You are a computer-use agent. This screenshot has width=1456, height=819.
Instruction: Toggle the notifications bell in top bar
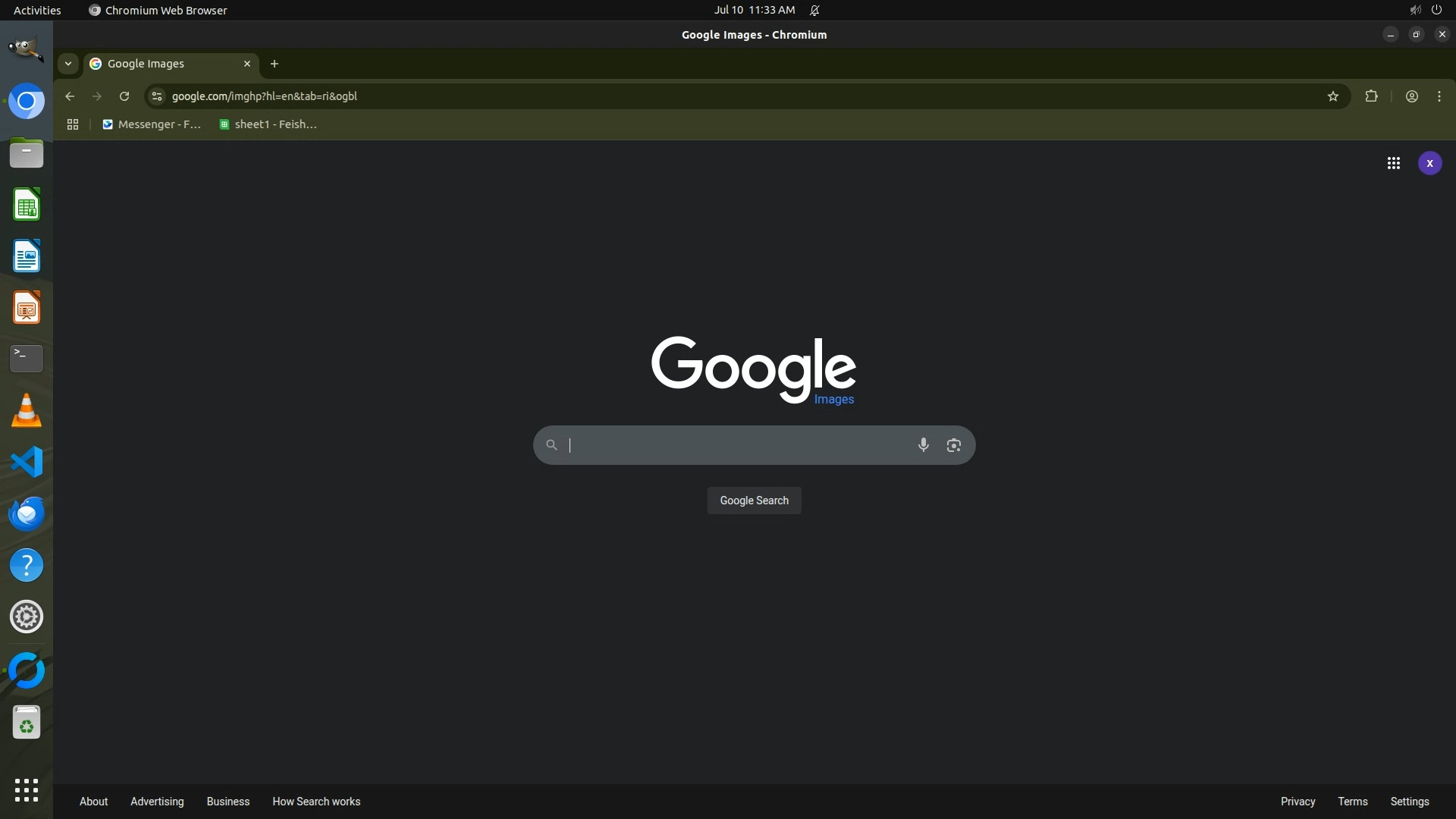click(x=814, y=10)
